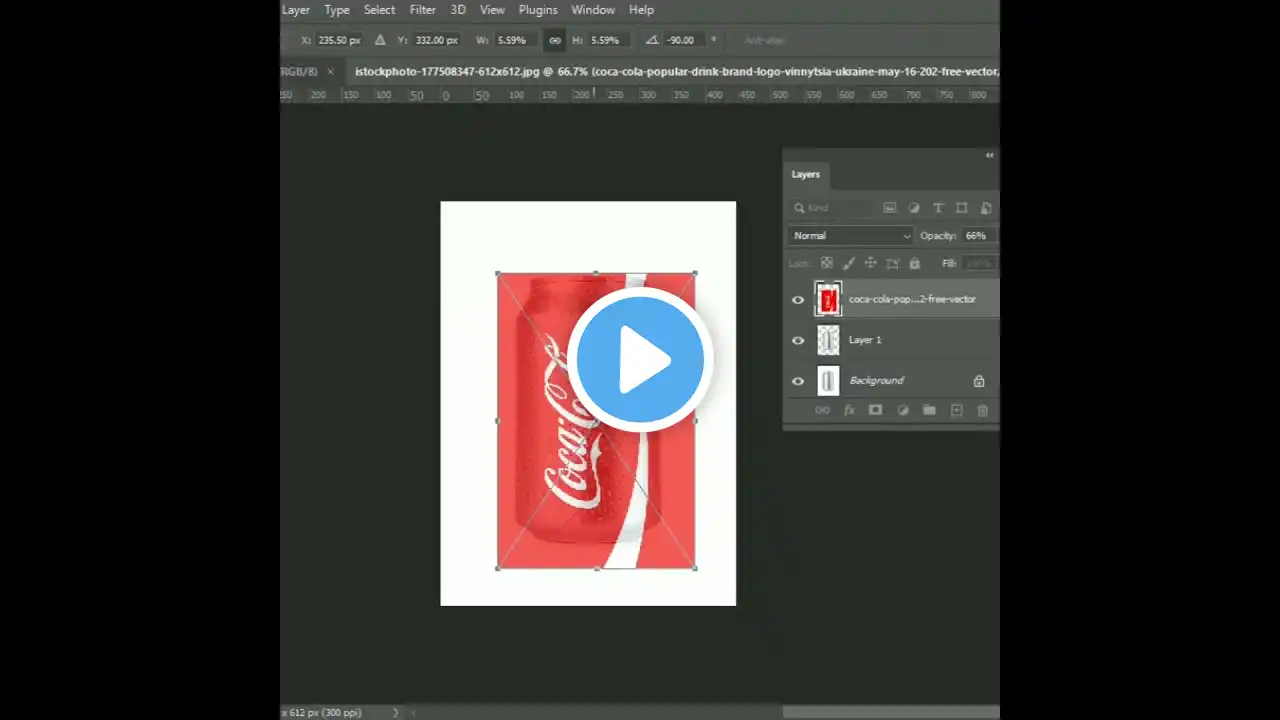Click the lock icon on the Background layer
Image resolution: width=1280 pixels, height=720 pixels.
click(978, 380)
